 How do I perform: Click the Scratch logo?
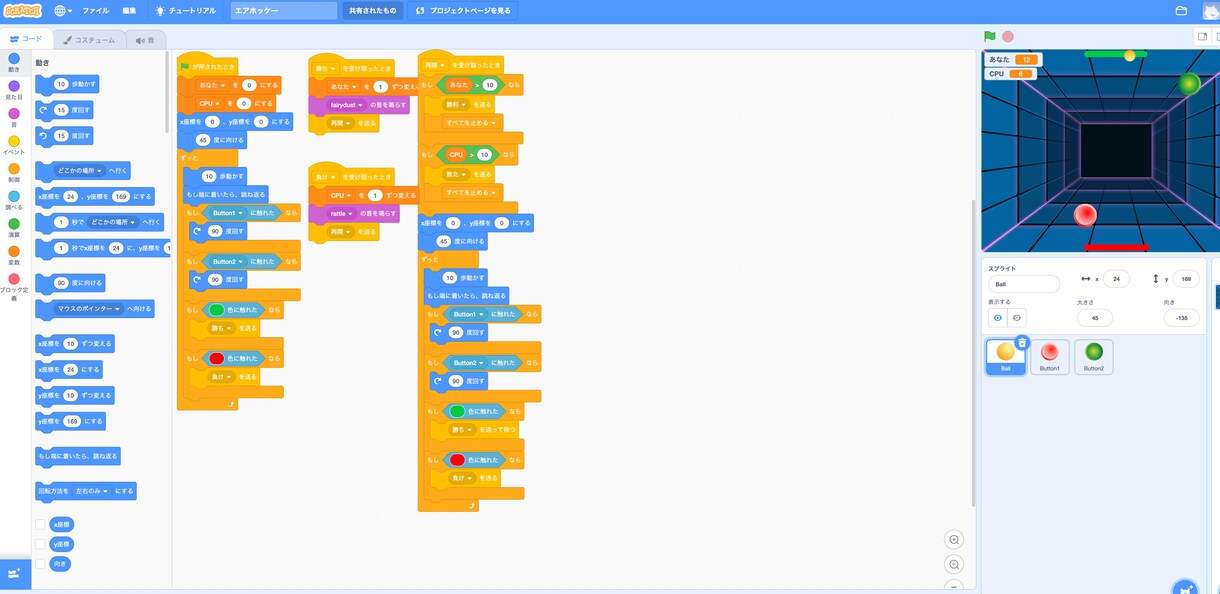23,11
